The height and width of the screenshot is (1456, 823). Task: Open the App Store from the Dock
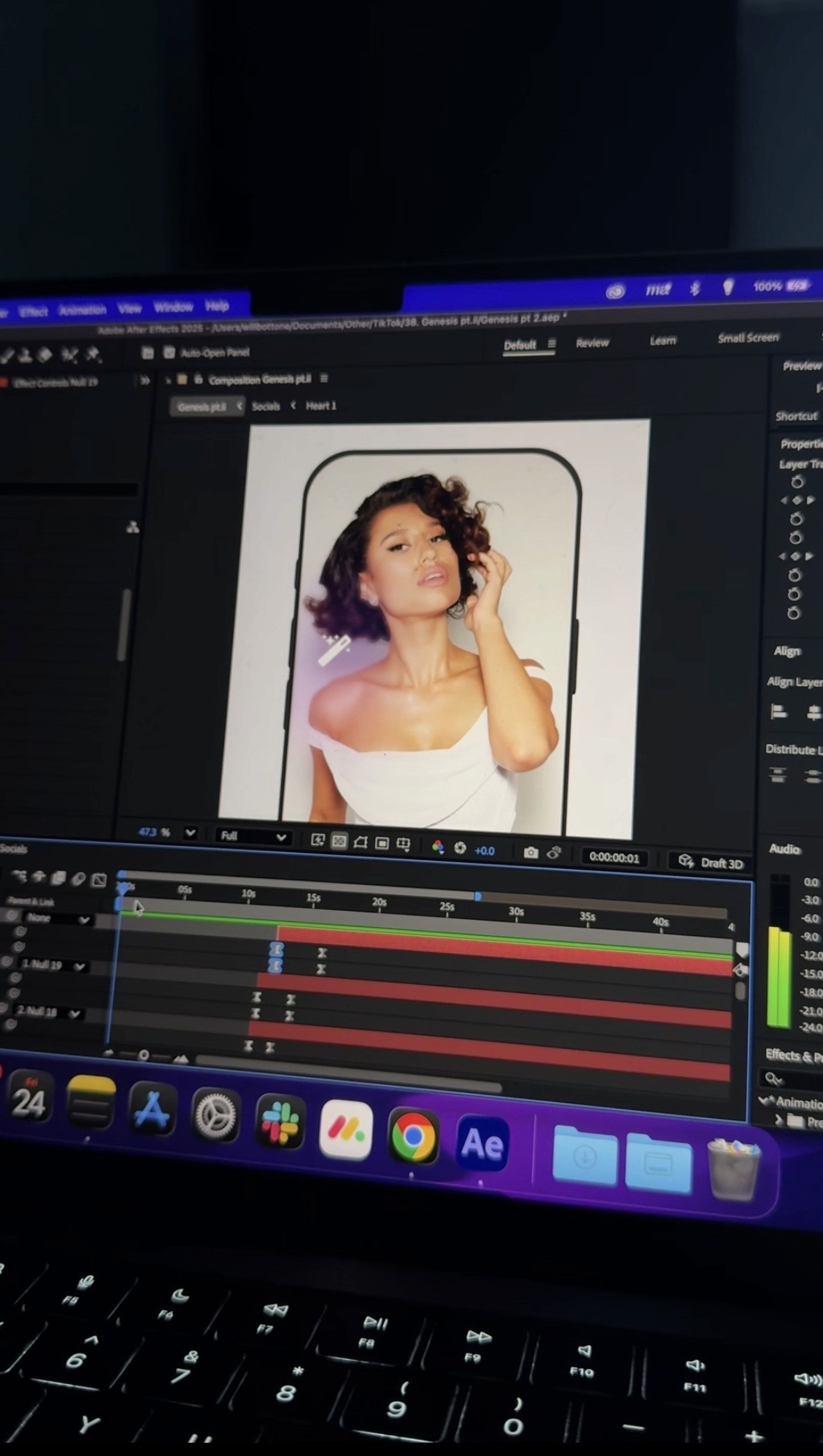pos(152,1109)
